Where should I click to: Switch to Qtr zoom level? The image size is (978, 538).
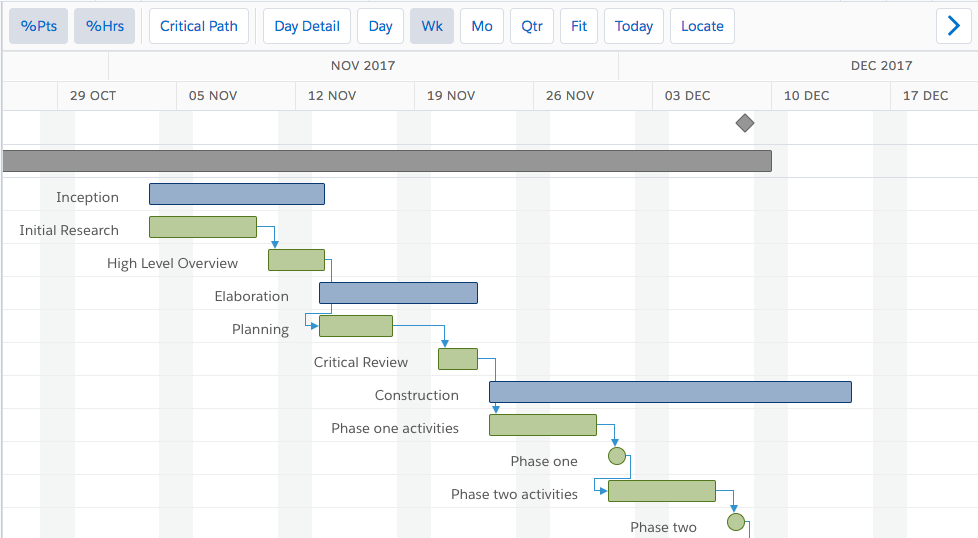(x=532, y=26)
